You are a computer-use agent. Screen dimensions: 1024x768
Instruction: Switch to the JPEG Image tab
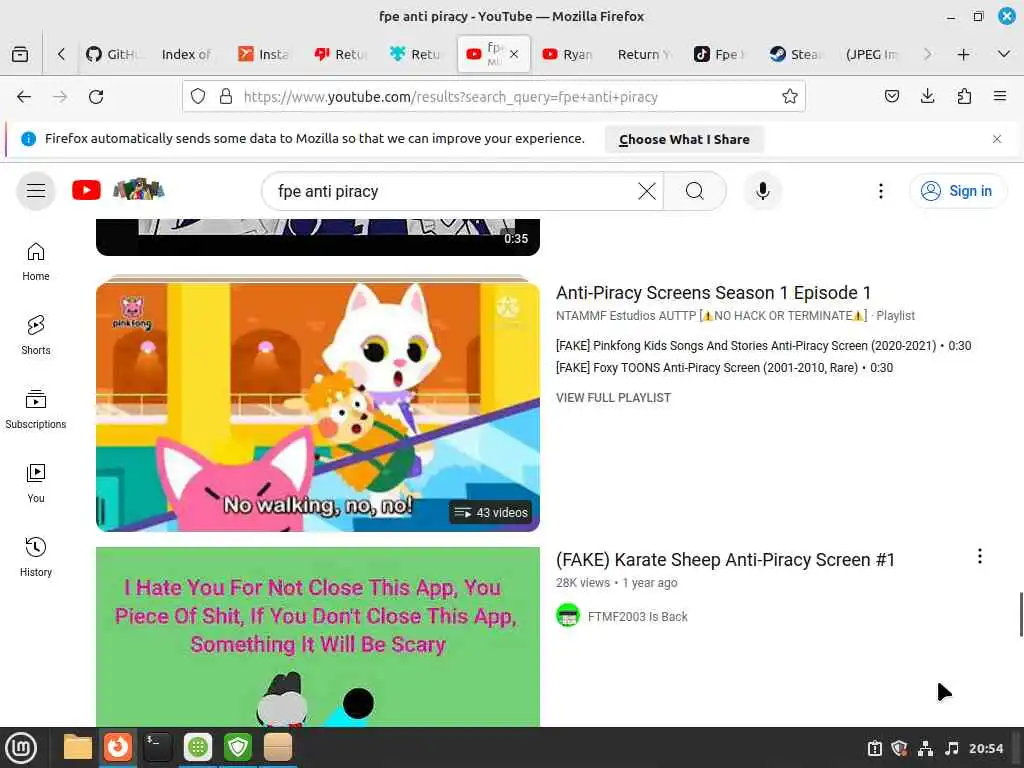click(x=872, y=54)
